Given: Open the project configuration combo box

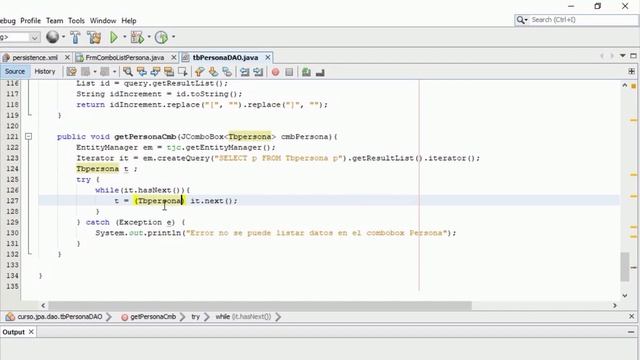Looking at the screenshot, I should (x=20, y=37).
